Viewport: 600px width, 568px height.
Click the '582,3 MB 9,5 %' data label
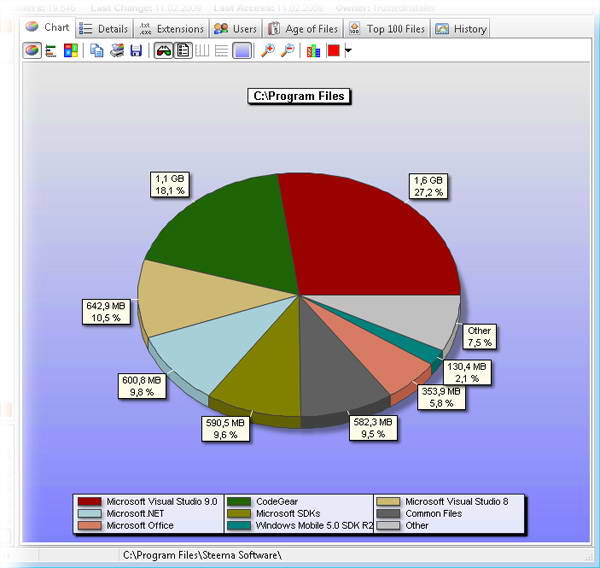tap(373, 428)
